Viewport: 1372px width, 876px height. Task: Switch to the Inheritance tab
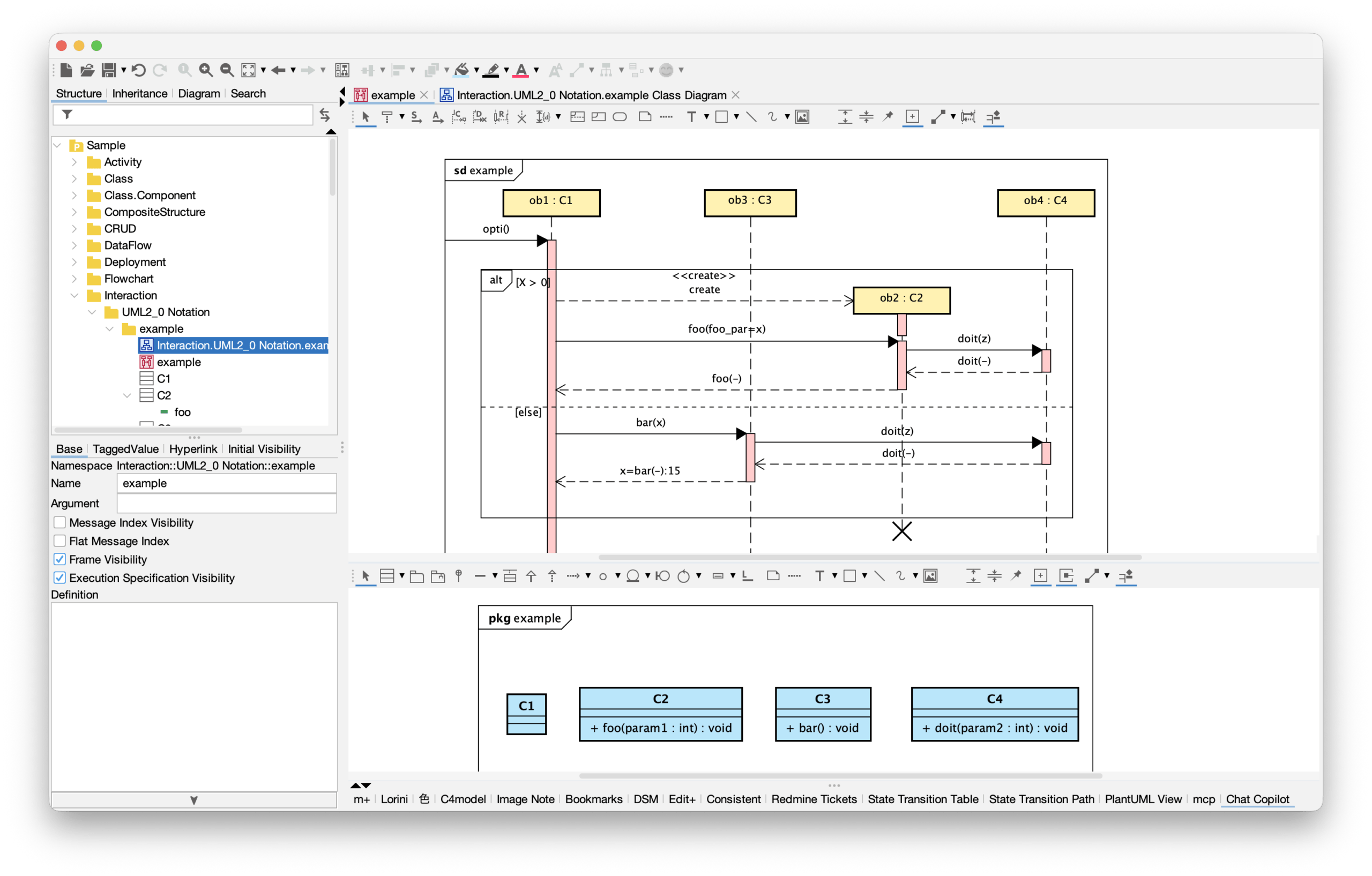[138, 93]
